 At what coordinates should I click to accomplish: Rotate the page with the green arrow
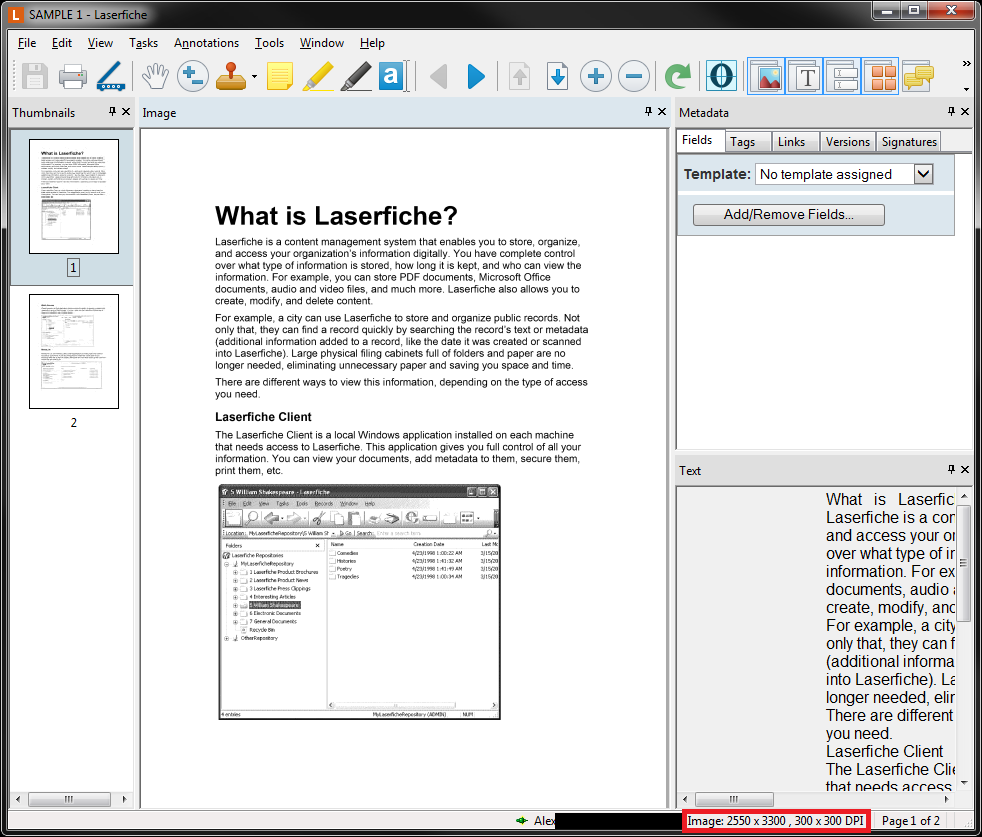point(678,76)
